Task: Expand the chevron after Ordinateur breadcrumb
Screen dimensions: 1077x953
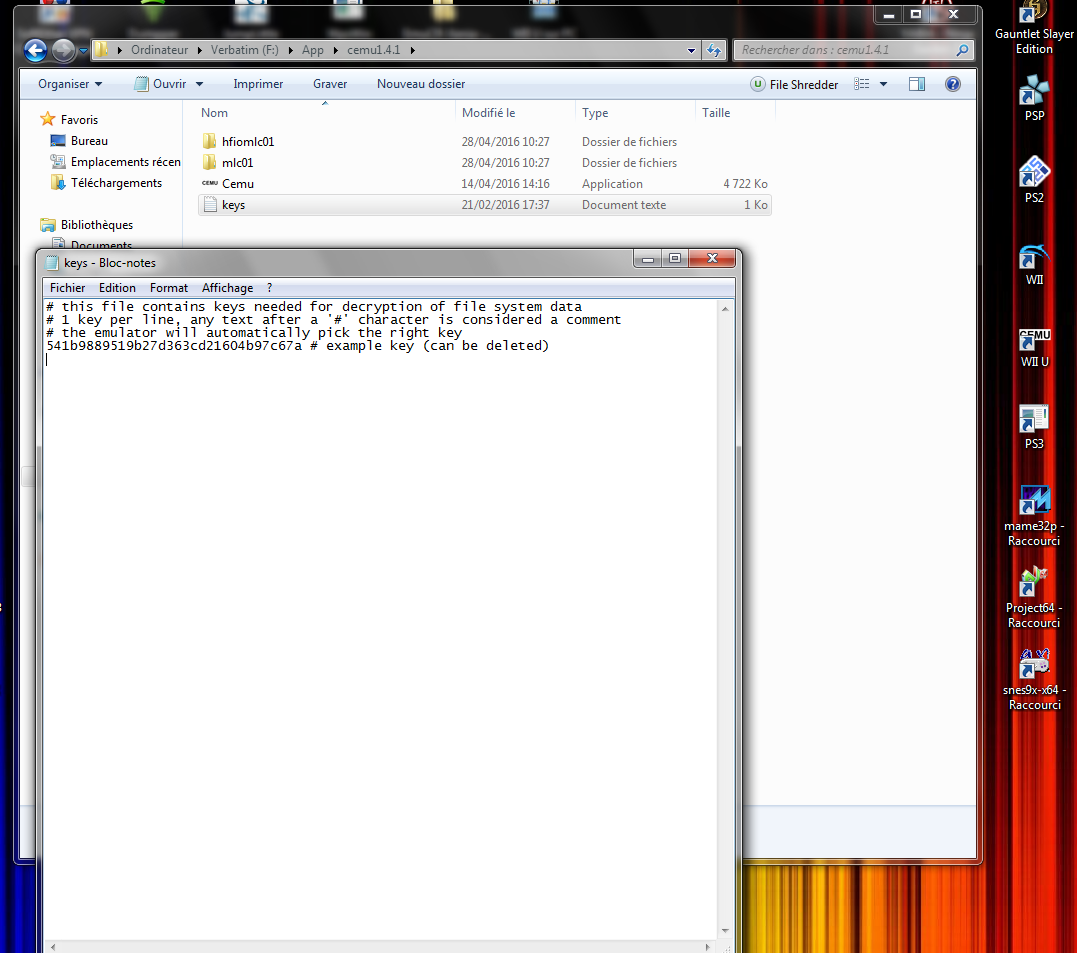Action: pyautogui.click(x=199, y=50)
